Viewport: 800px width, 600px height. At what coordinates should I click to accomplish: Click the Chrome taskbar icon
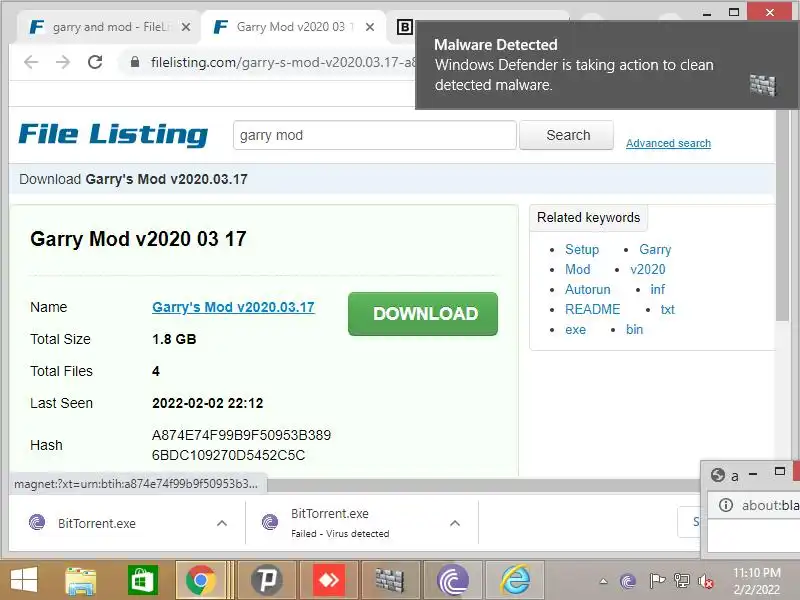[x=201, y=580]
